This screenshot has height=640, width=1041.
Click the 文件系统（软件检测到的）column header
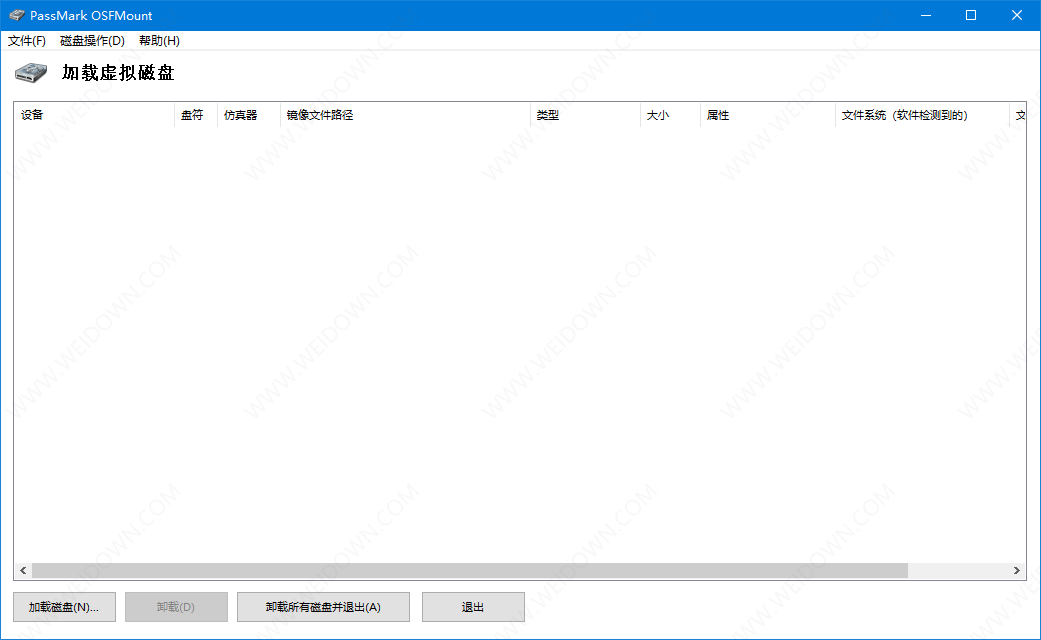[921, 115]
